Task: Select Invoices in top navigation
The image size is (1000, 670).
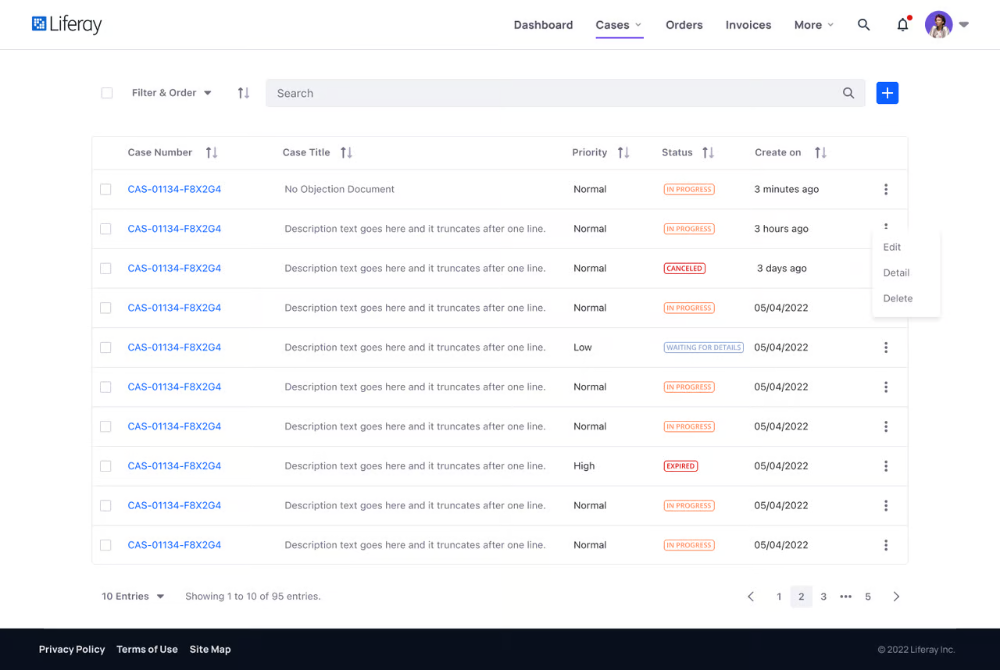Action: tap(748, 25)
